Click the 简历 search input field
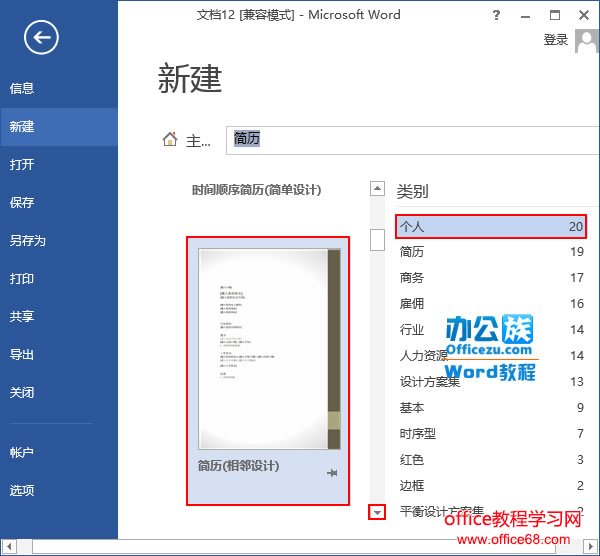This screenshot has width=600, height=556. click(x=412, y=140)
